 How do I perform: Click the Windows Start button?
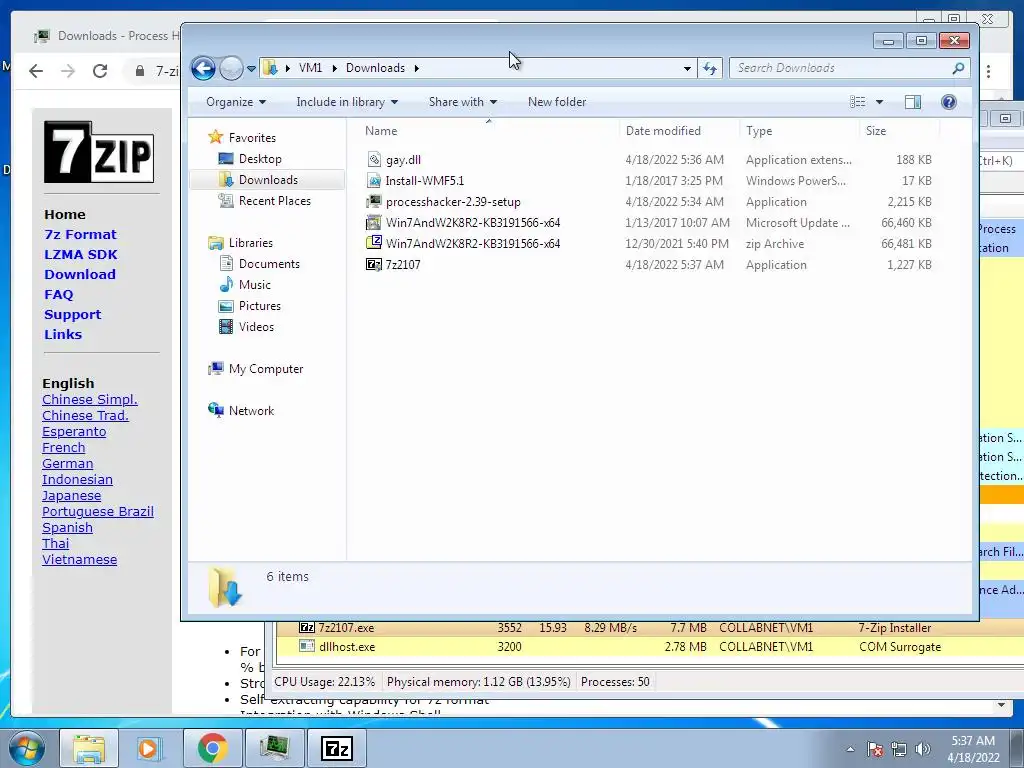26,748
